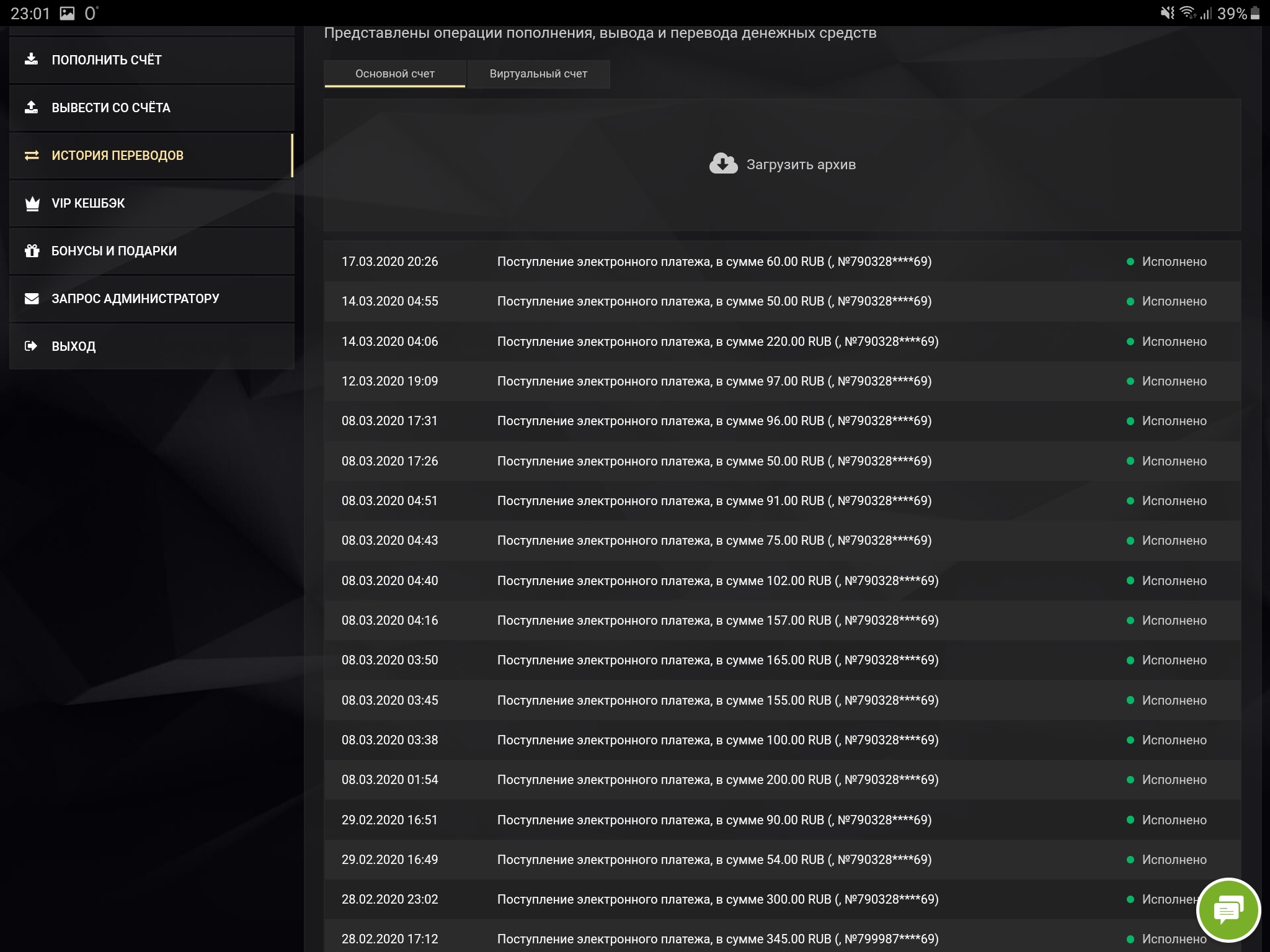The height and width of the screenshot is (952, 1270).
Task: Tap the muted sound icon in status bar
Action: (x=1167, y=13)
